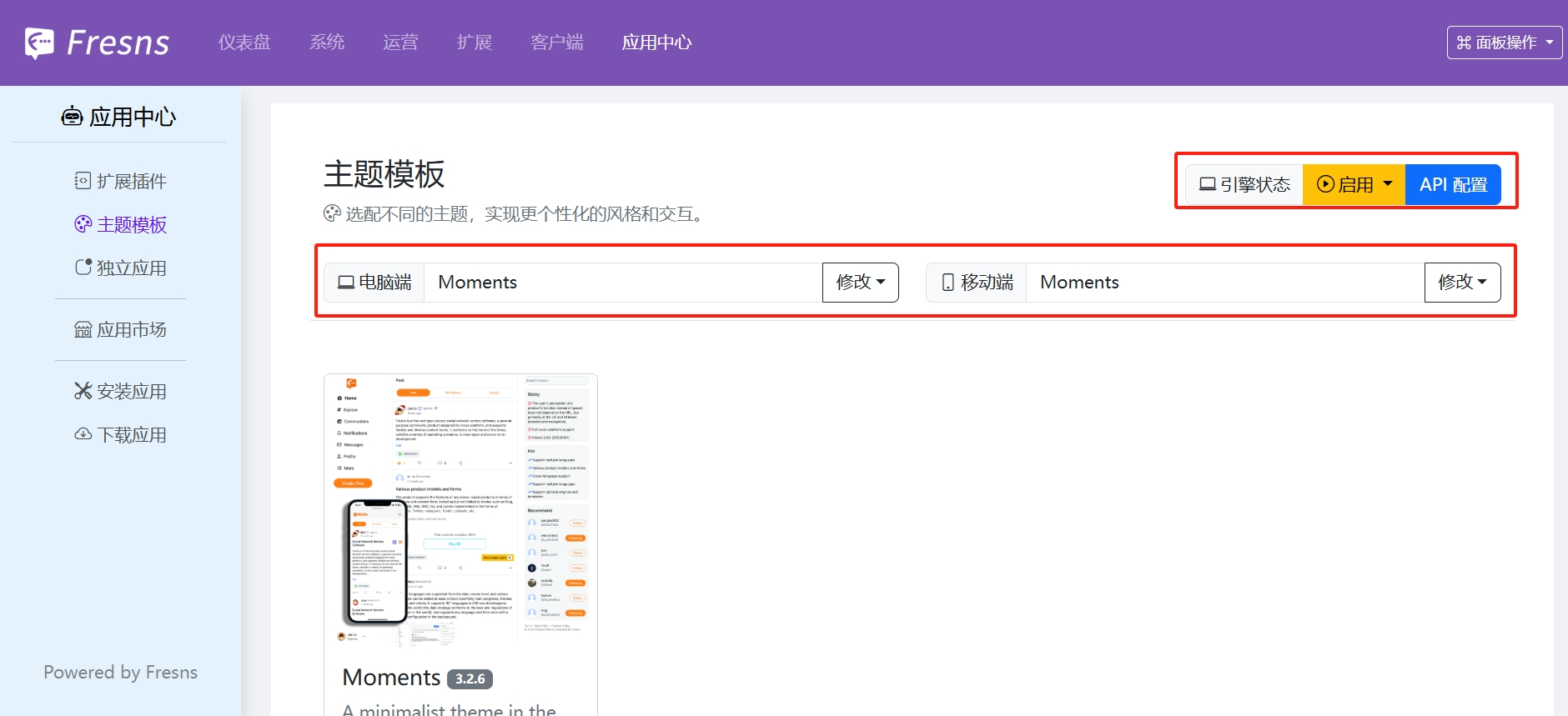Select 应用中心 in top navigation
The height and width of the screenshot is (716, 1568).
(x=657, y=43)
